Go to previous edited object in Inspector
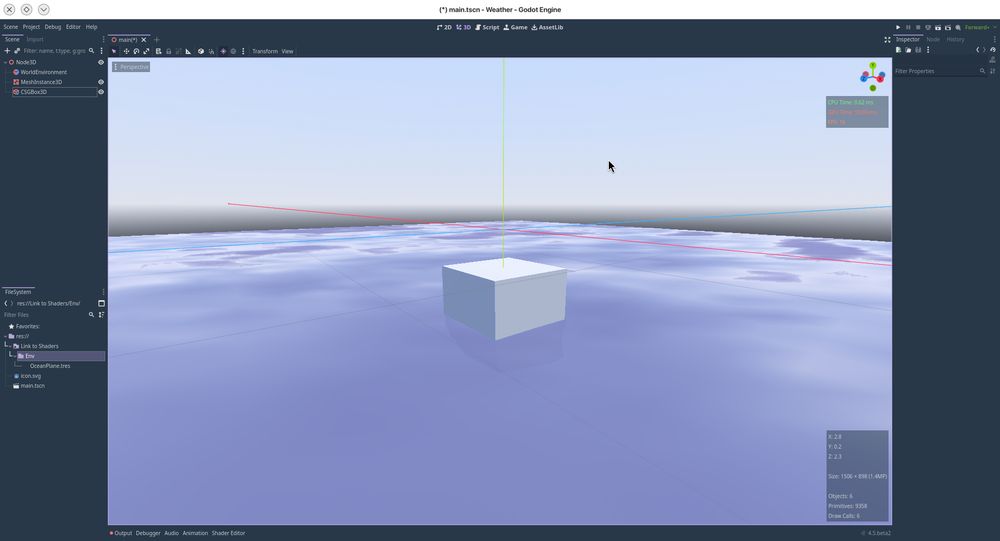Viewport: 1000px width, 541px height. [x=978, y=50]
